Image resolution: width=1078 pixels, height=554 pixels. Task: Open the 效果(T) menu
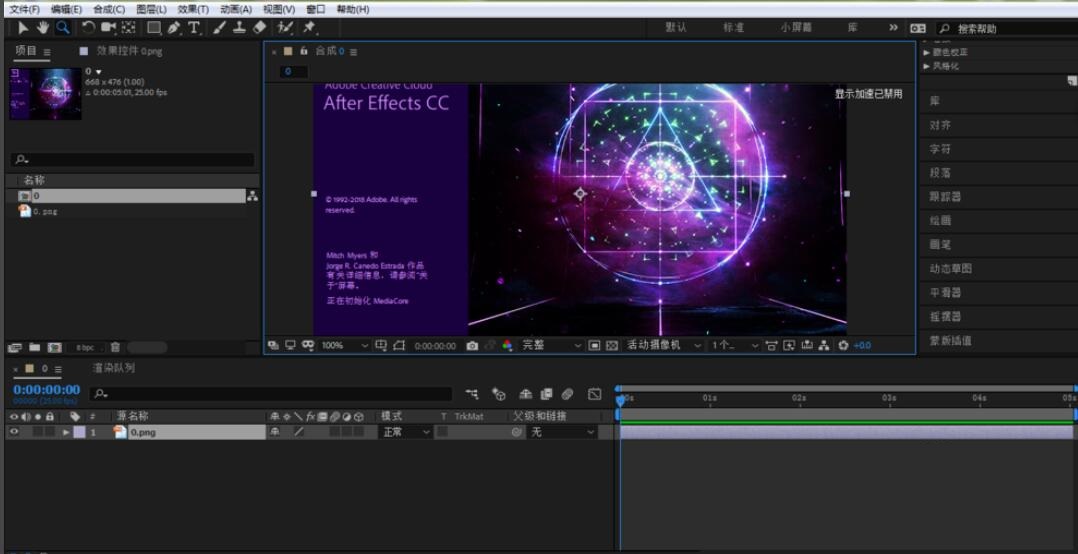click(193, 9)
